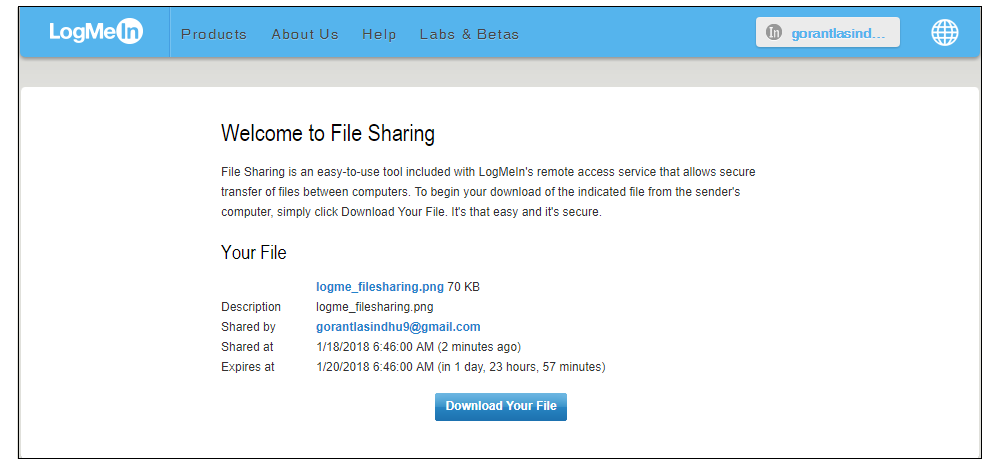Click the Shared at label

pos(247,347)
